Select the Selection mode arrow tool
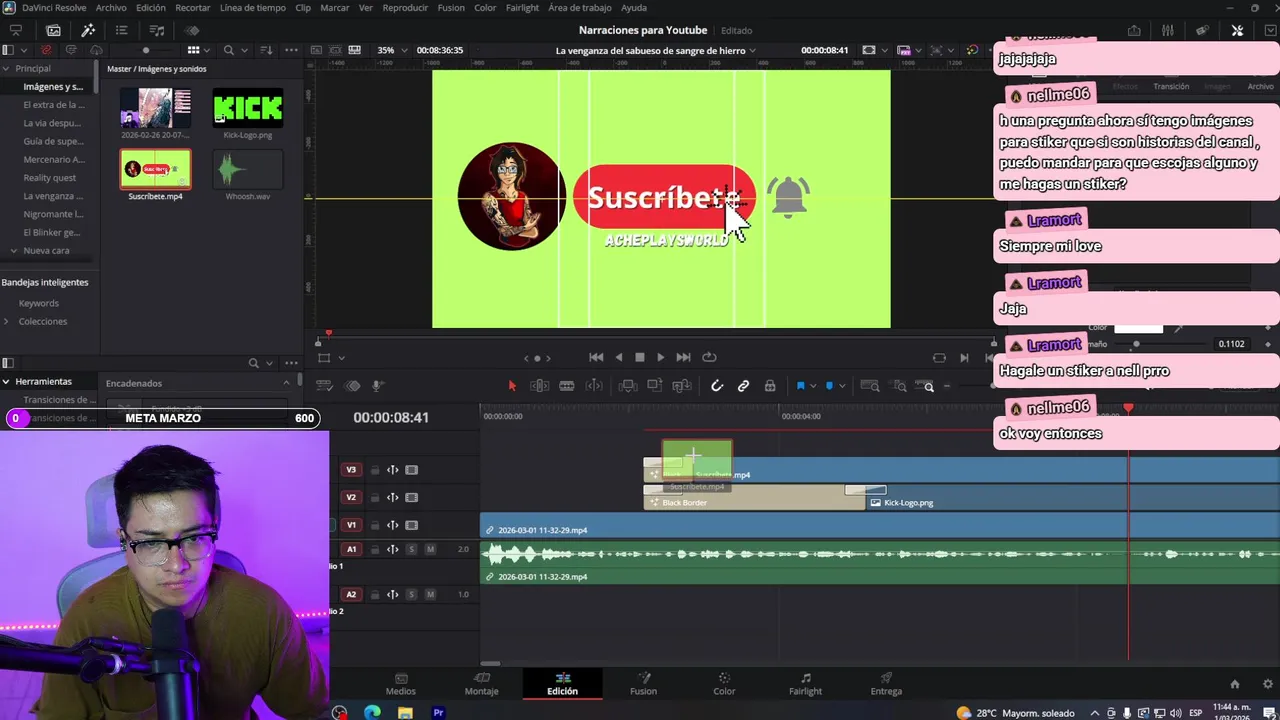Image resolution: width=1280 pixels, height=720 pixels. click(512, 386)
